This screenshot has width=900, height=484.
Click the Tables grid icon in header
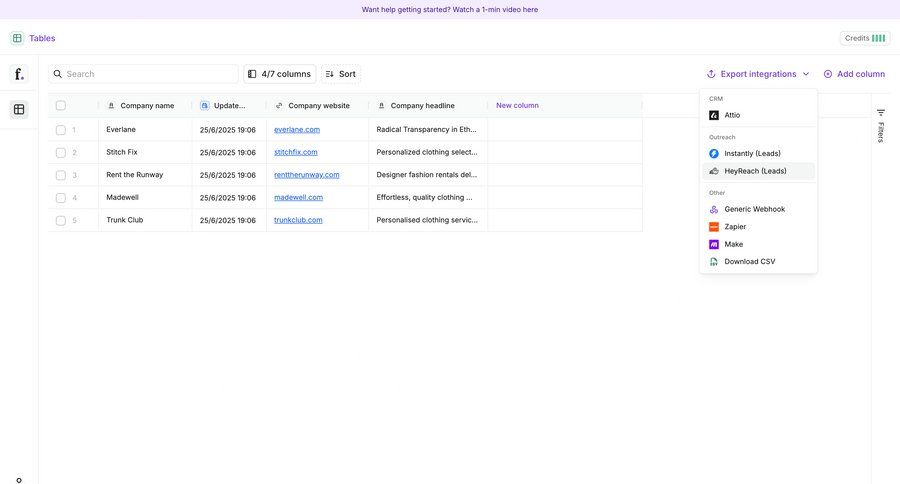17,38
